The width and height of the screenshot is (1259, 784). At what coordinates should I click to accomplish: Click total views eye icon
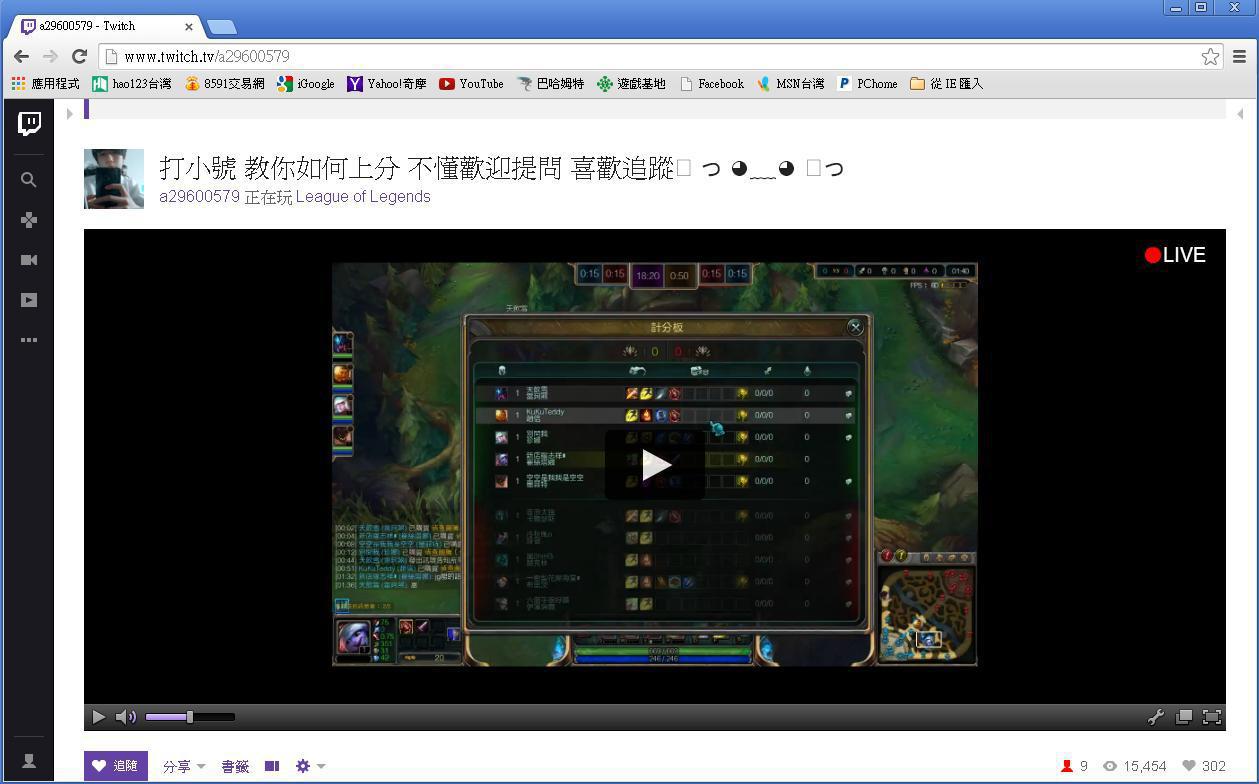[1109, 766]
